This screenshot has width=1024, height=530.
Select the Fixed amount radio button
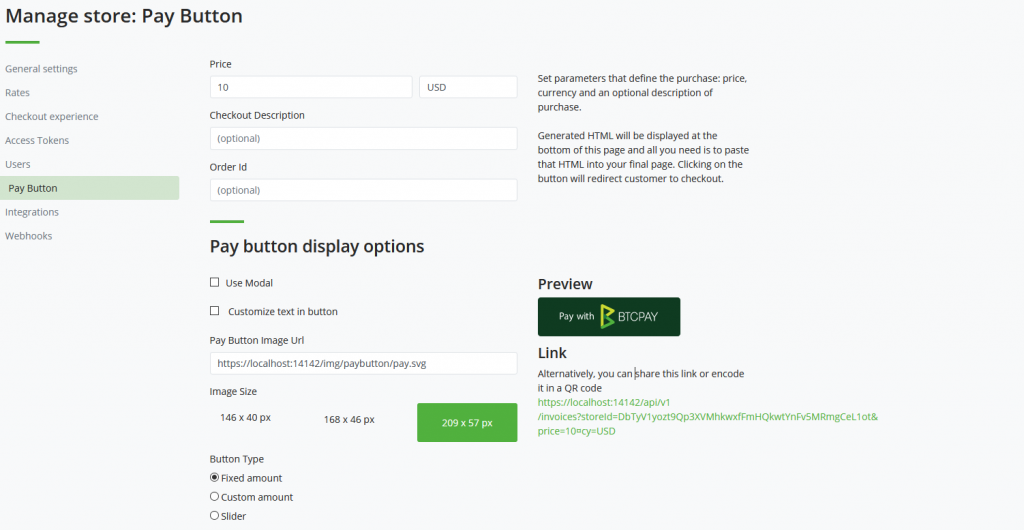tap(214, 477)
